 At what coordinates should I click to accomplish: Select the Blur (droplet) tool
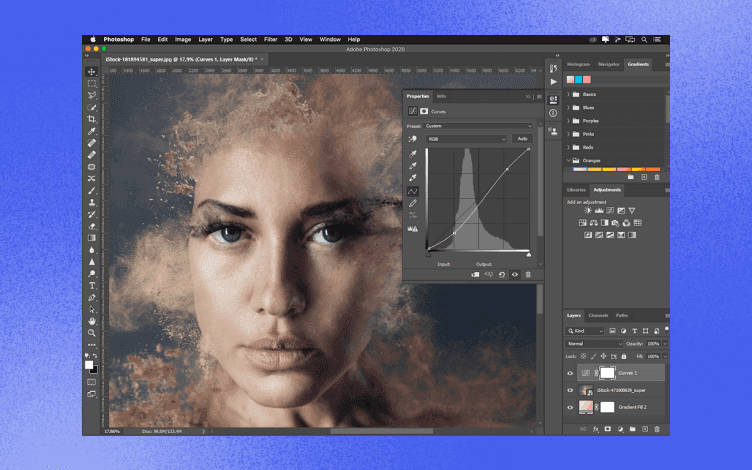92,250
